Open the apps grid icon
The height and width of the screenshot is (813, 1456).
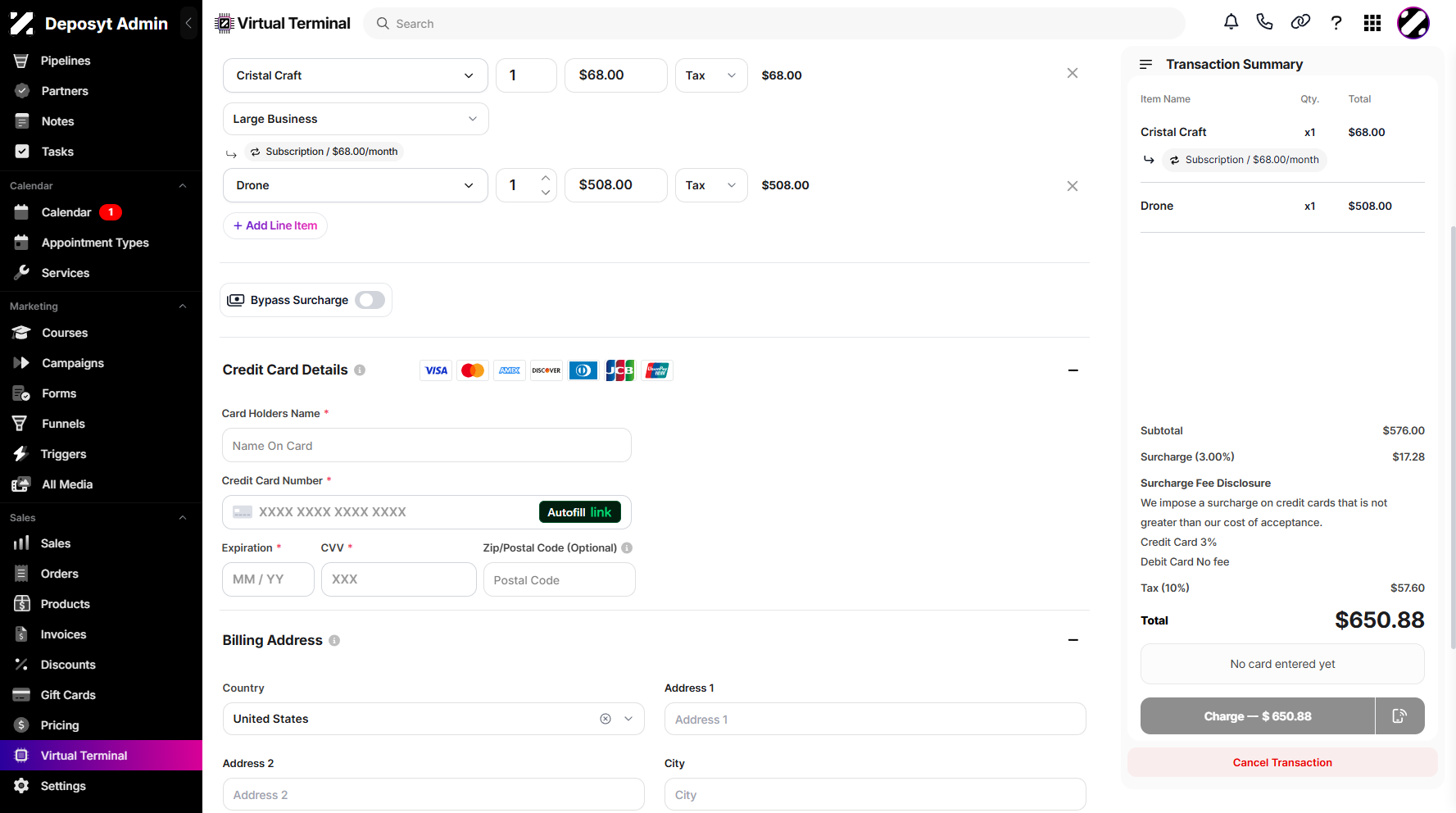[1372, 23]
